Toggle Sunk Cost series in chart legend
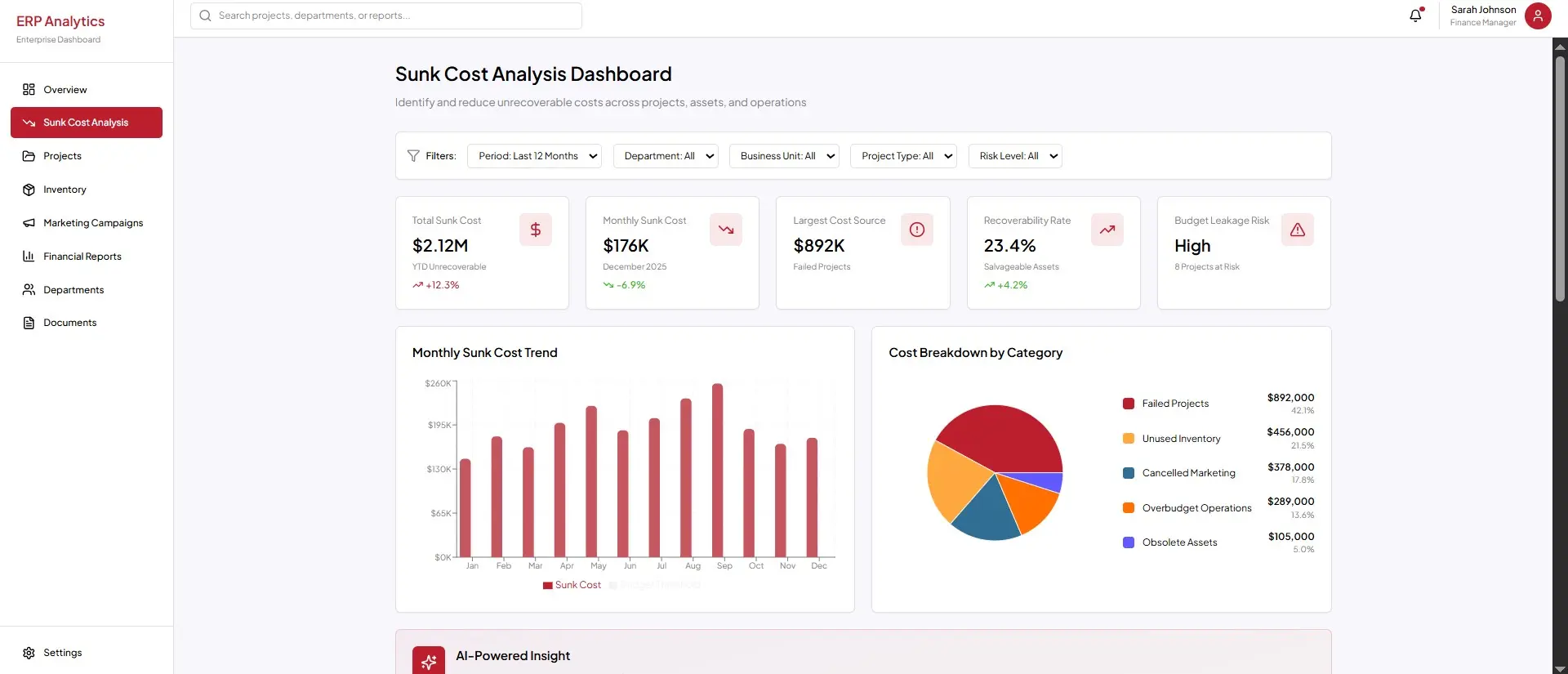This screenshot has height=674, width=1568. tap(572, 585)
